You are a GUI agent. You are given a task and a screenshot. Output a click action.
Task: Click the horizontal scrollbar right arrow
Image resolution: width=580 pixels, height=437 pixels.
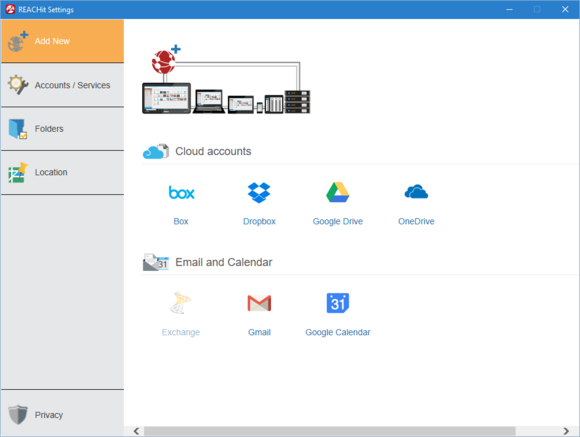[566, 431]
